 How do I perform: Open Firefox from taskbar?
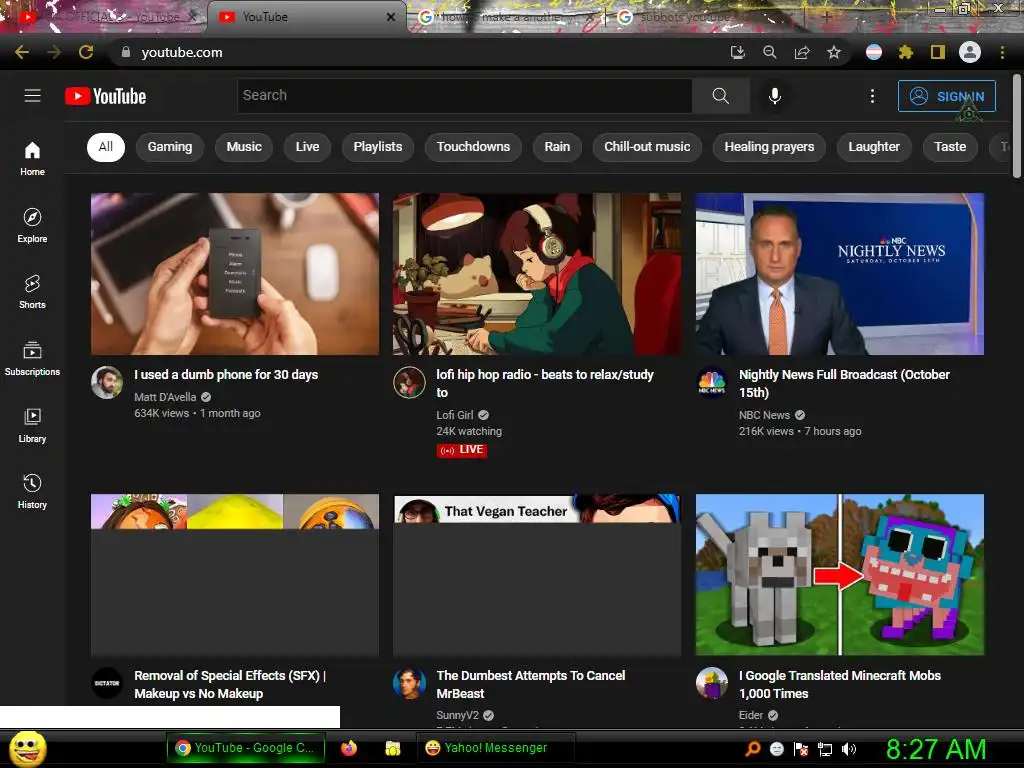[349, 748]
